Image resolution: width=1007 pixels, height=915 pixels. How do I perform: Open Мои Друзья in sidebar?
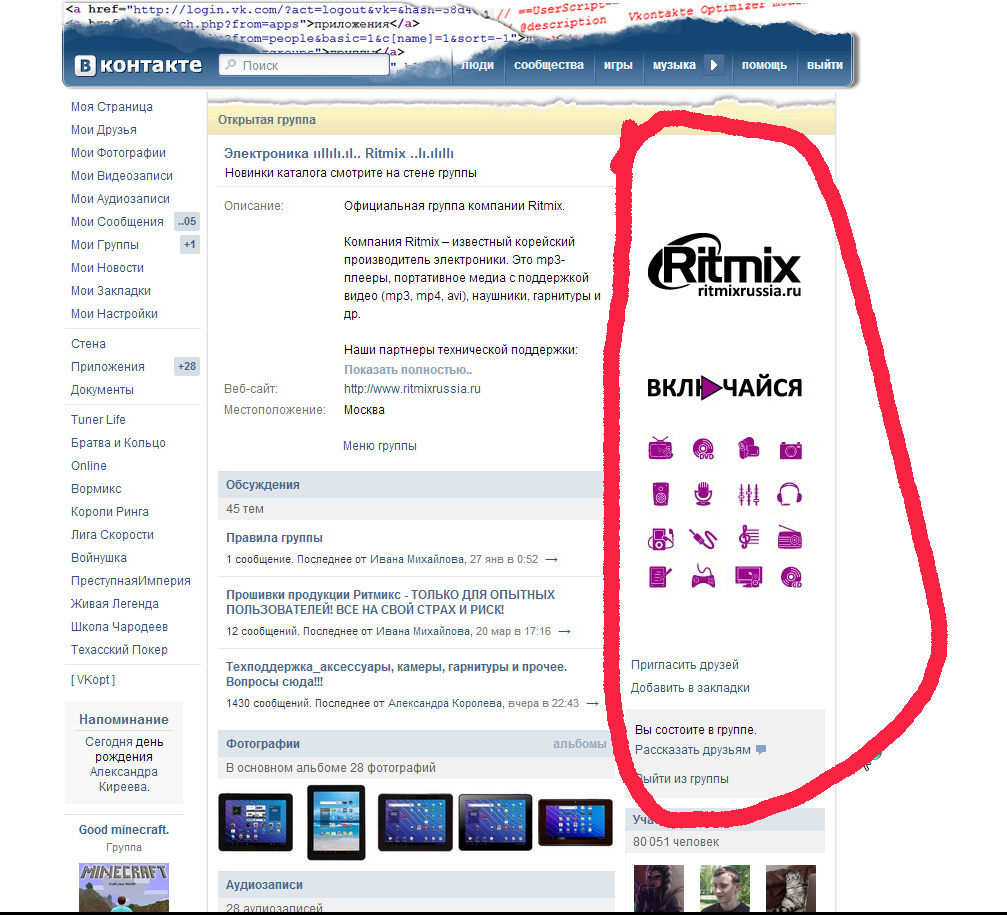(103, 130)
